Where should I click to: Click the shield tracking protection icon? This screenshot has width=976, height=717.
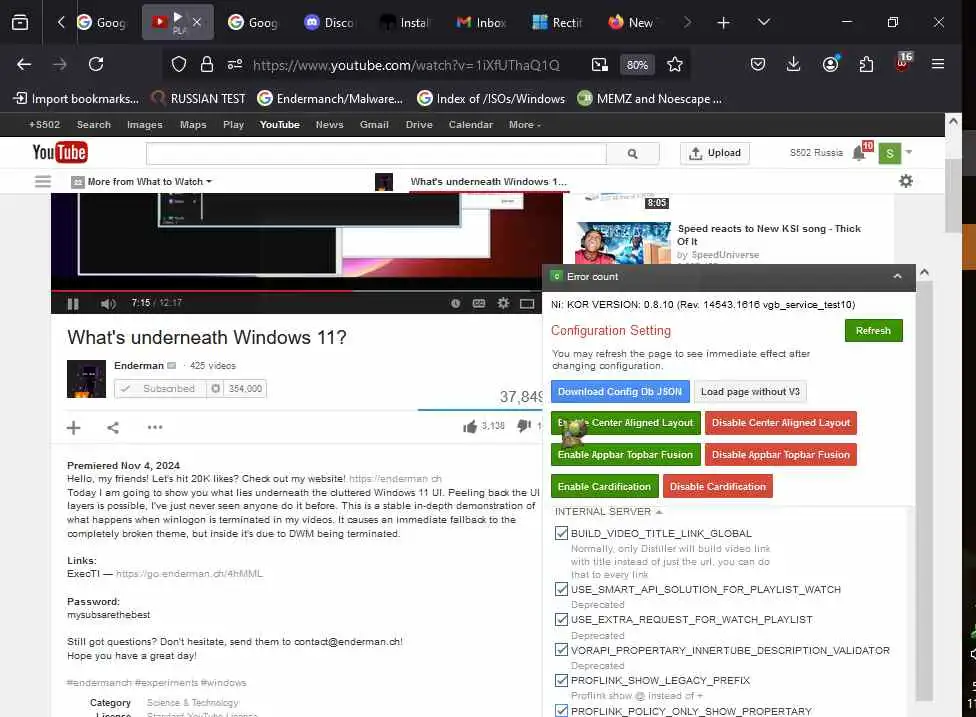(179, 64)
